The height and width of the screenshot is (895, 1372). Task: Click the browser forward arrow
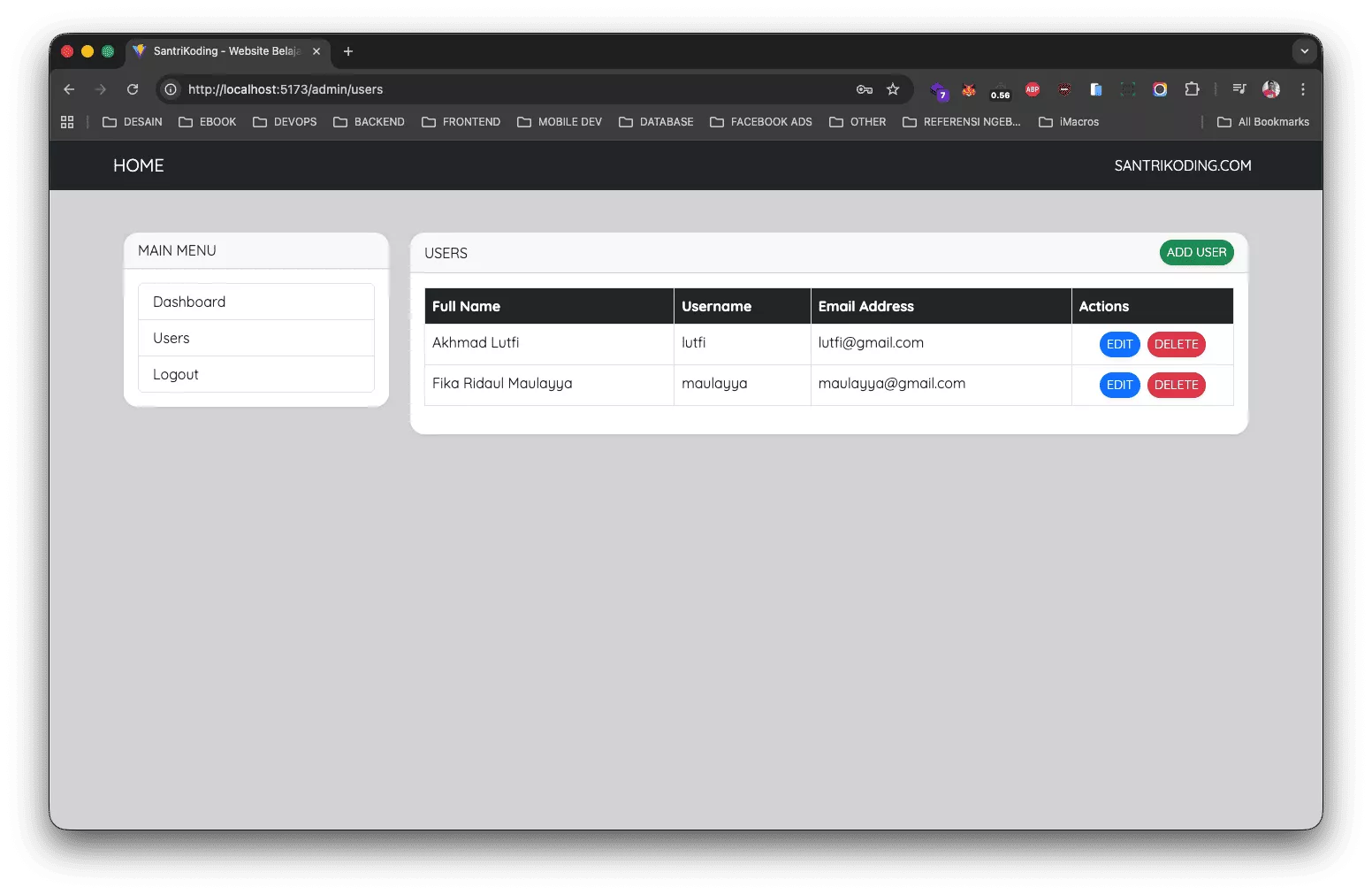101,89
